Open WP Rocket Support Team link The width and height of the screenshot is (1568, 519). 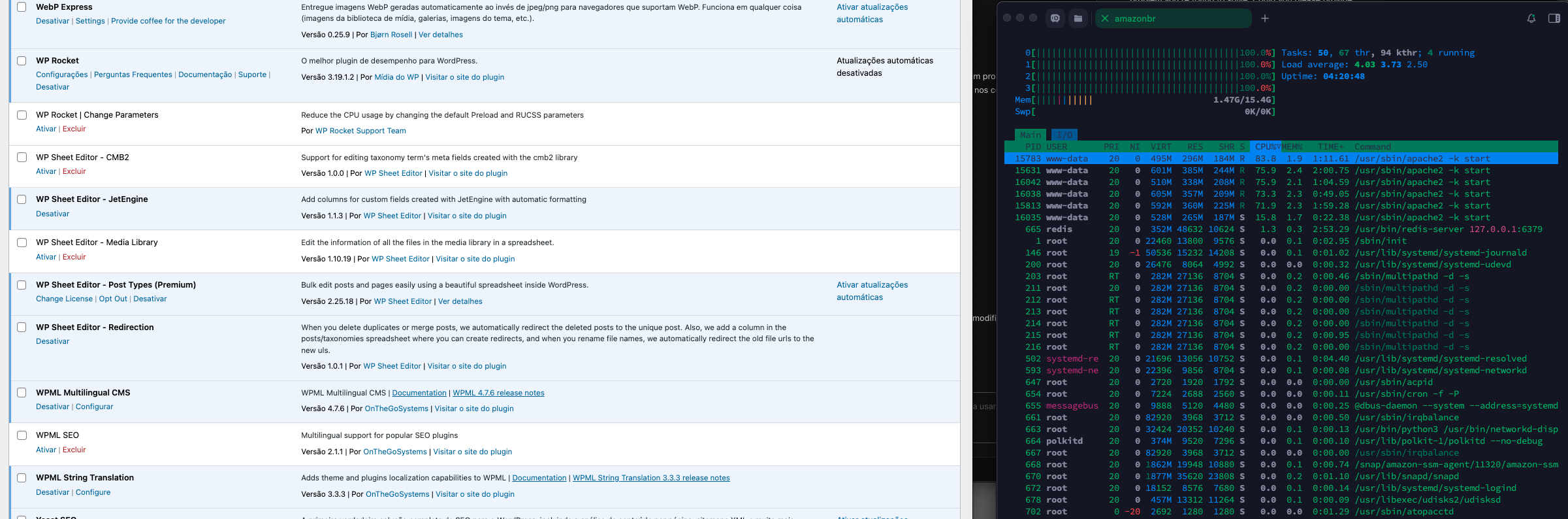(x=360, y=131)
